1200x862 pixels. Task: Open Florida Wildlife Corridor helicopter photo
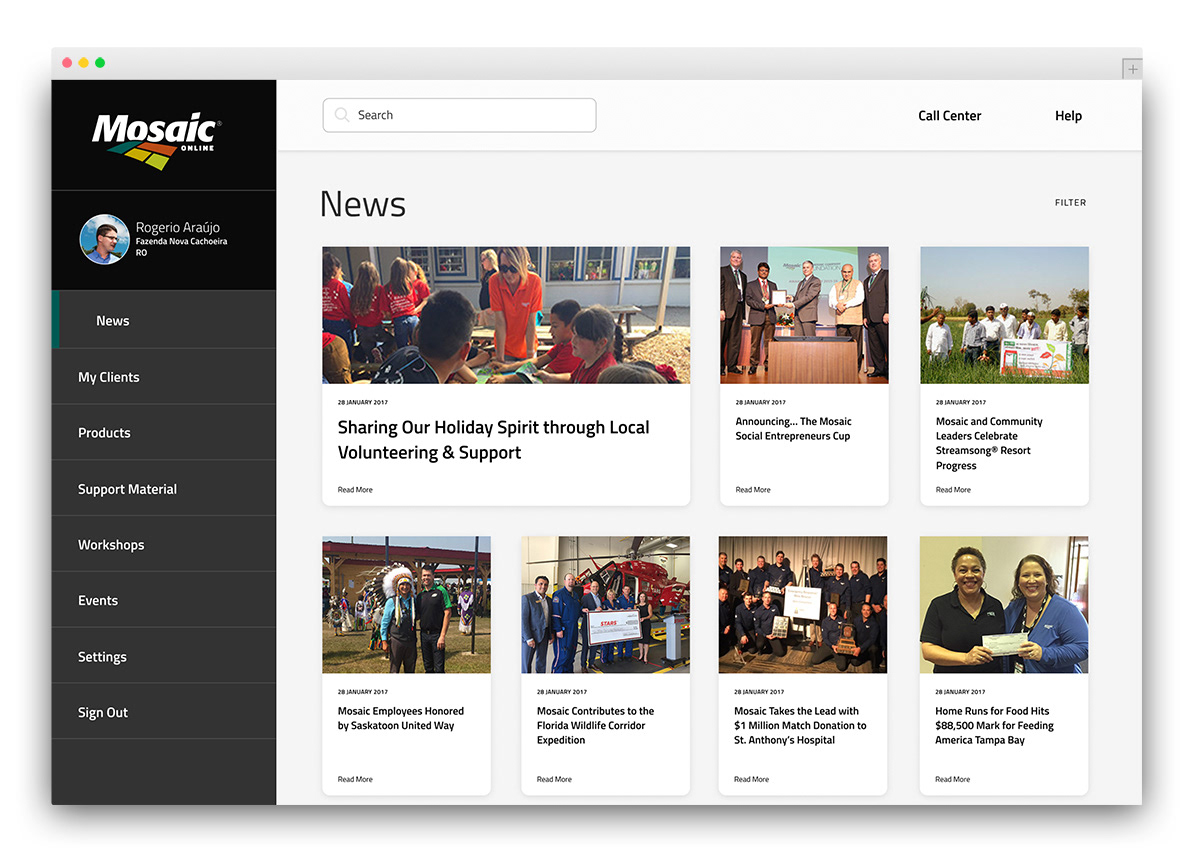coord(605,605)
